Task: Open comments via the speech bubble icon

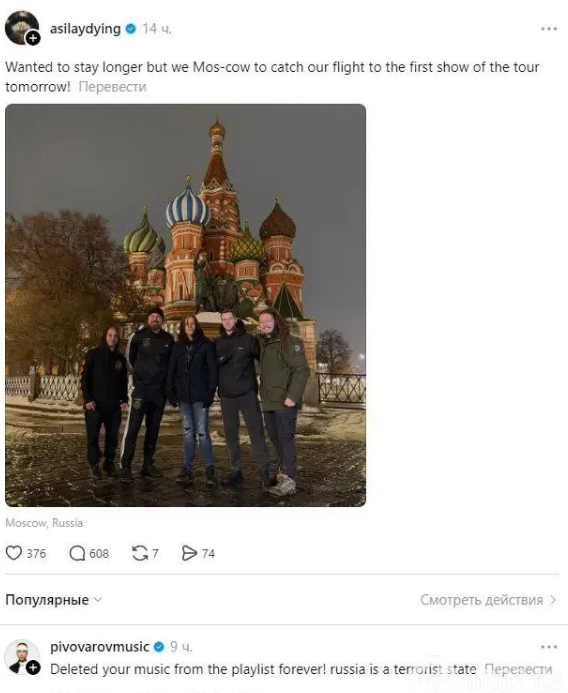Action: click(77, 553)
